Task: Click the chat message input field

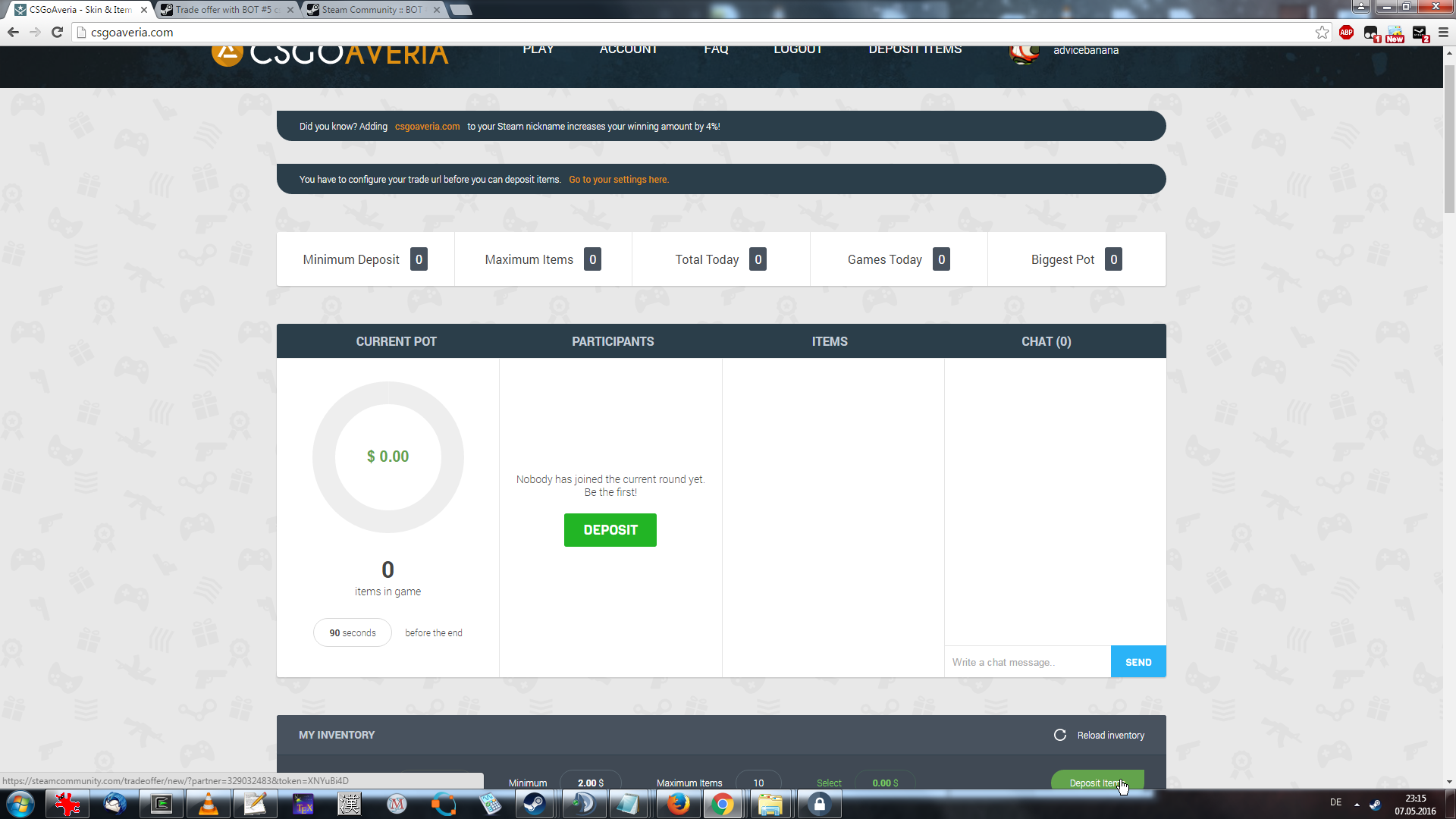Action: point(1027,662)
